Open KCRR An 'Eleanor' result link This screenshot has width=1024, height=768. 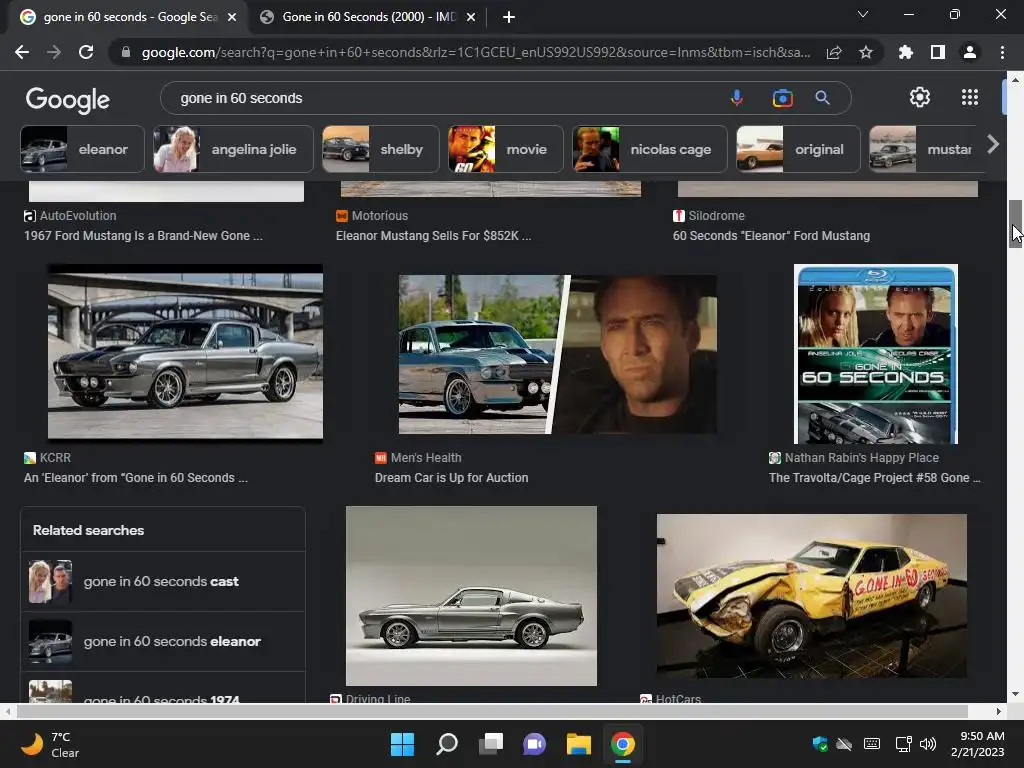point(136,477)
